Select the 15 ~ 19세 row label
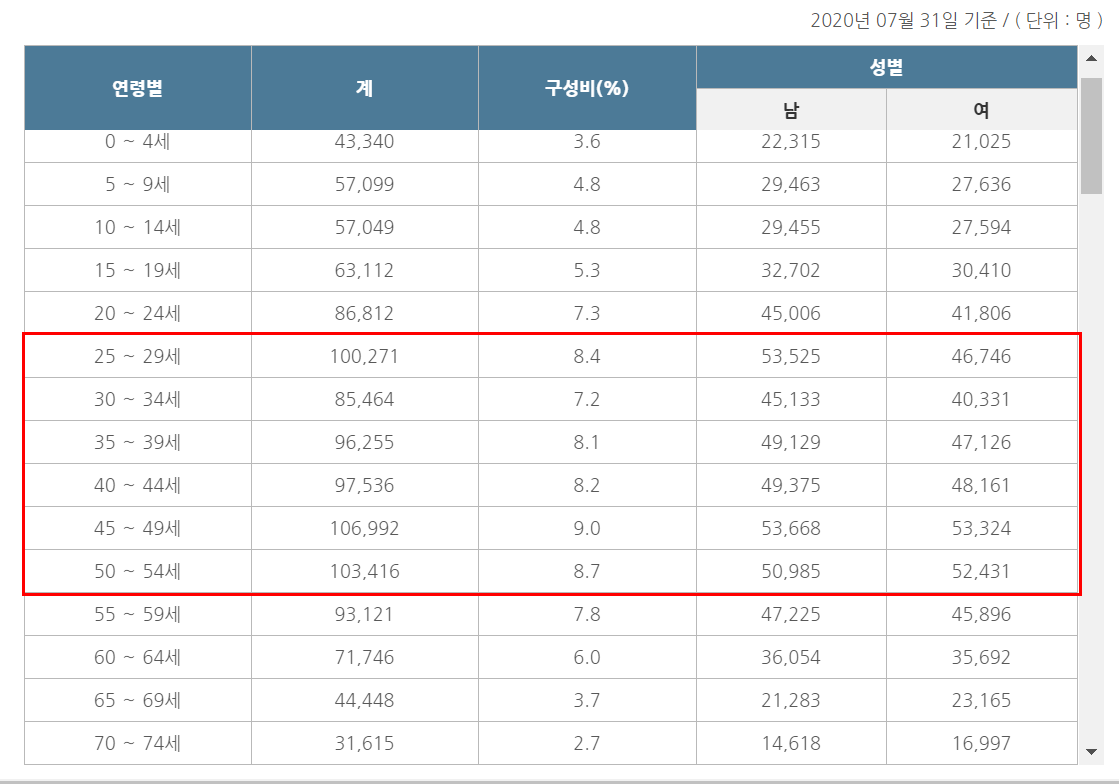Viewport: 1119px width, 784px height. (x=138, y=270)
